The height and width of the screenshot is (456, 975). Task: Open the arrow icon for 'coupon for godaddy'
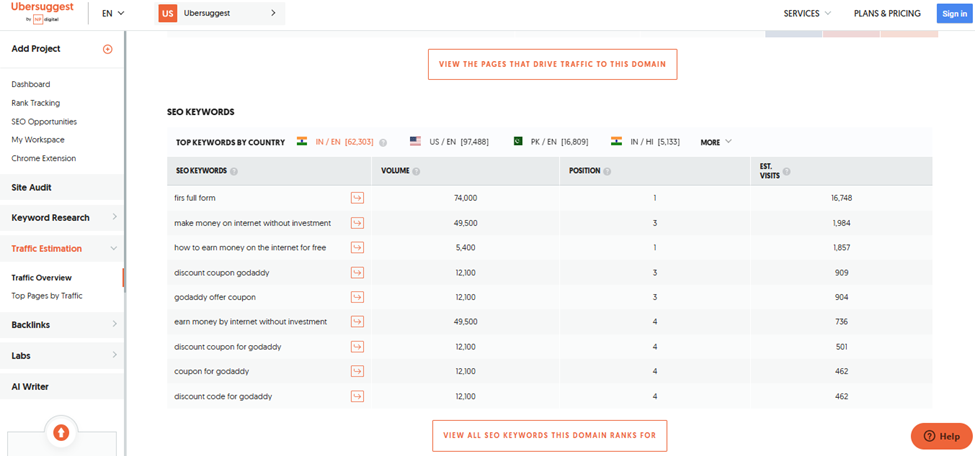click(x=357, y=371)
